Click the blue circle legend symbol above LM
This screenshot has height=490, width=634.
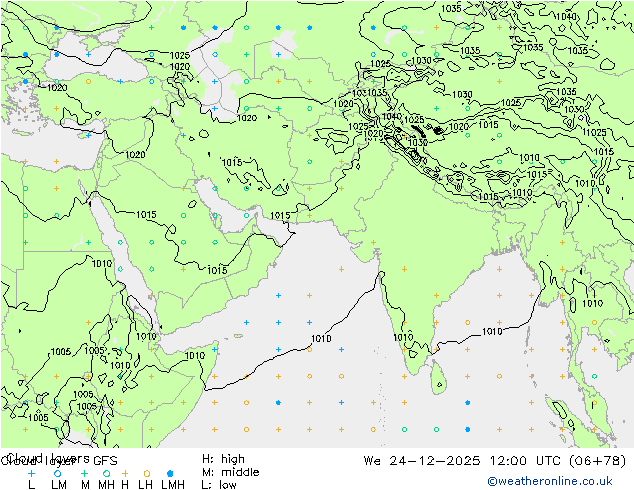(x=57, y=473)
